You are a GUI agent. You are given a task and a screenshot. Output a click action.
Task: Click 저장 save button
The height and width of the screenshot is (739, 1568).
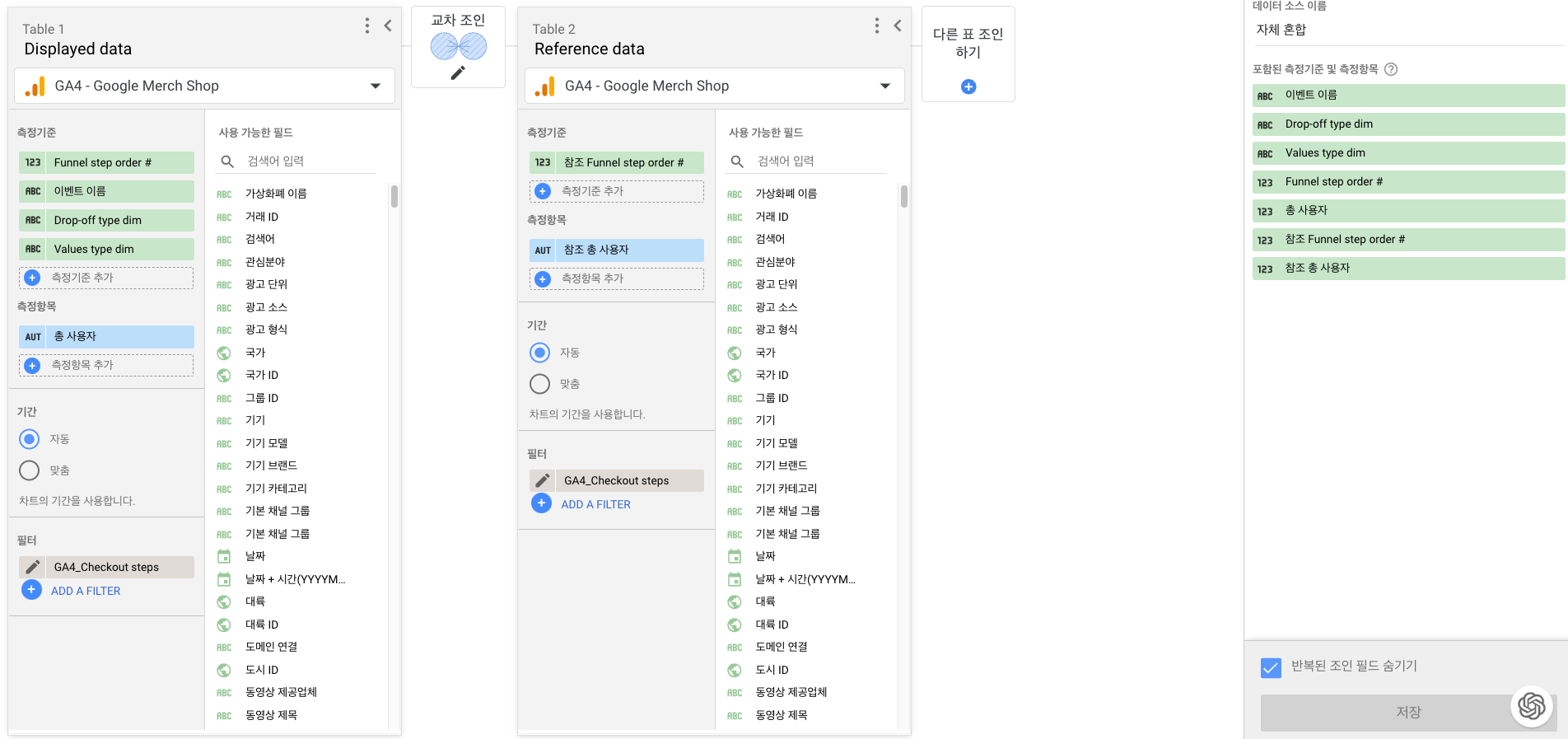(1408, 712)
